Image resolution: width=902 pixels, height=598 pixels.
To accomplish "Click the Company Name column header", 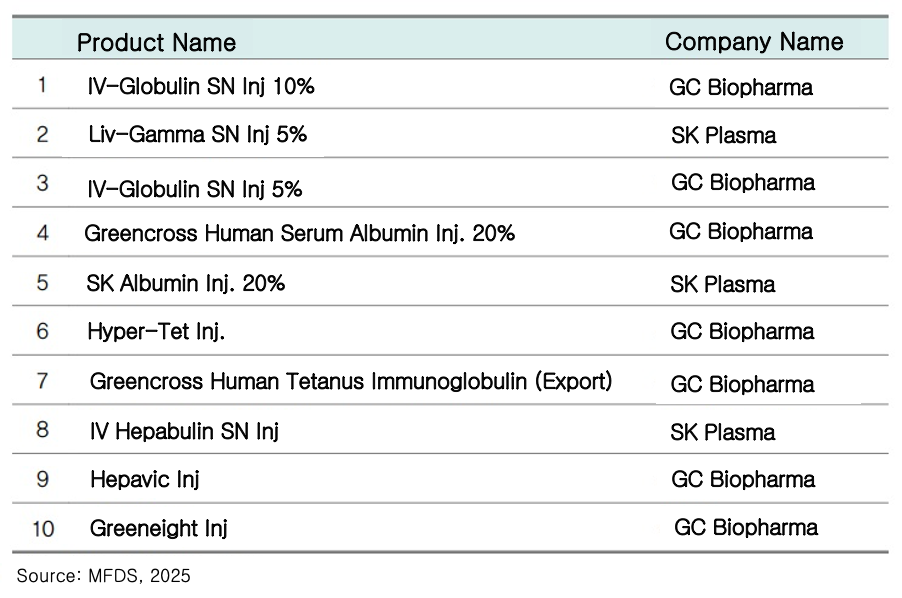I will pos(754,41).
